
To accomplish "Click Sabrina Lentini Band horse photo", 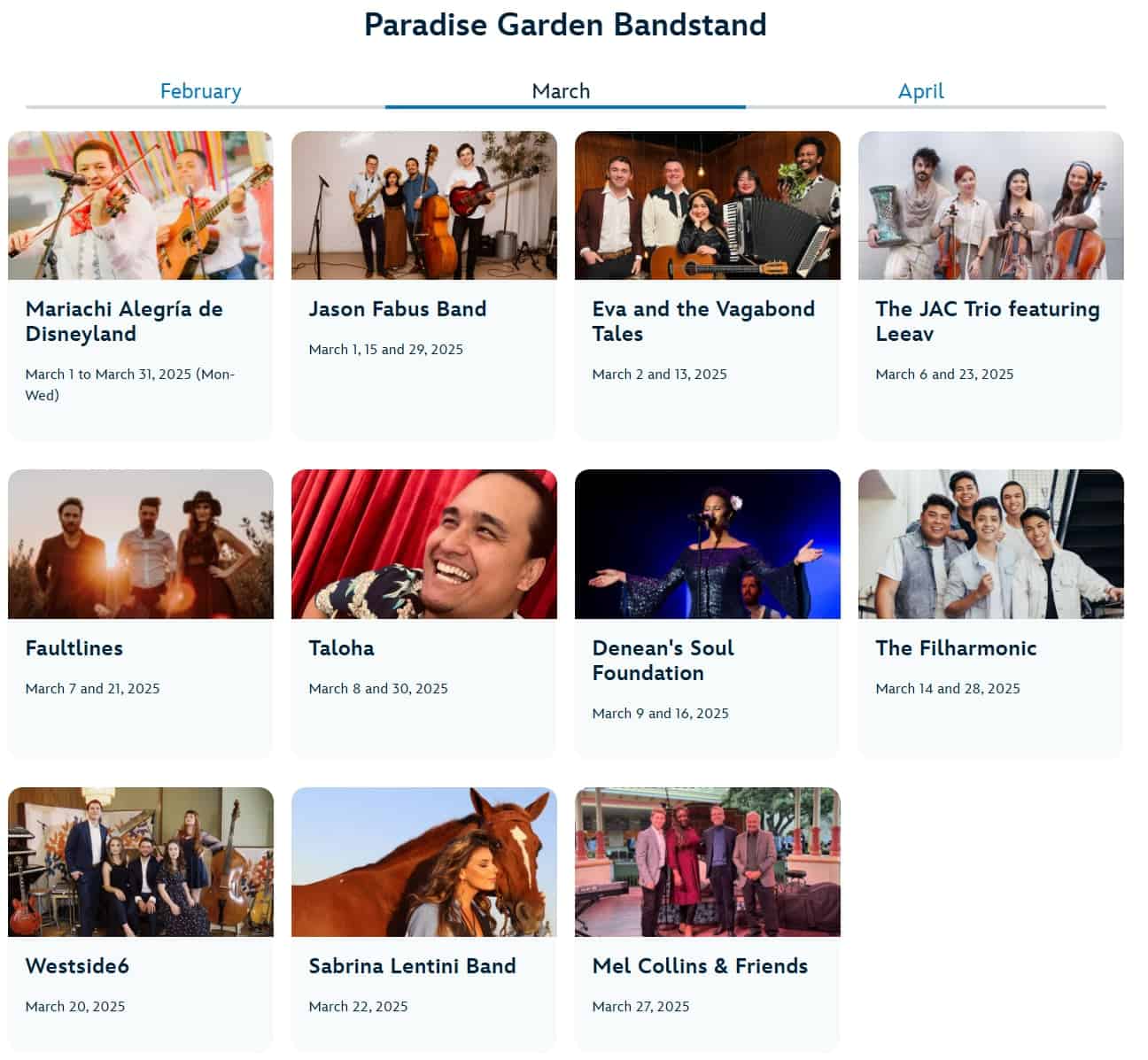I will pos(424,862).
